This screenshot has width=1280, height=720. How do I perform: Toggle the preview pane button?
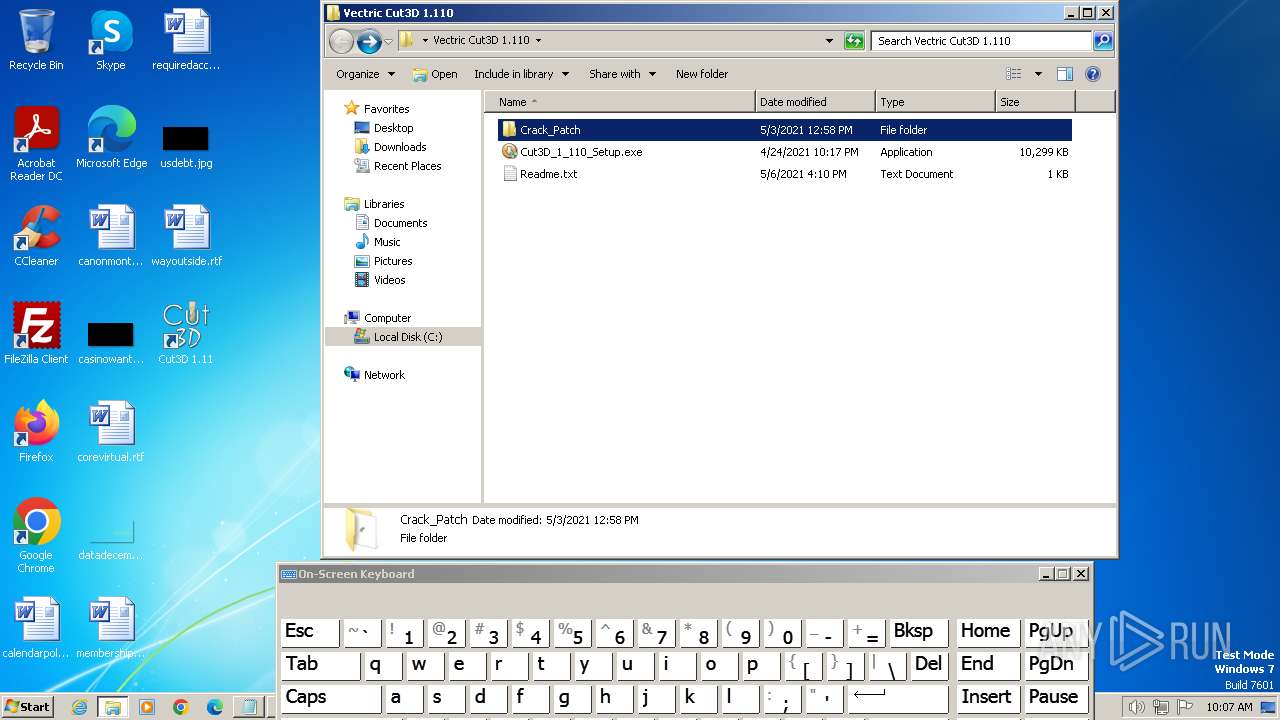(1065, 74)
